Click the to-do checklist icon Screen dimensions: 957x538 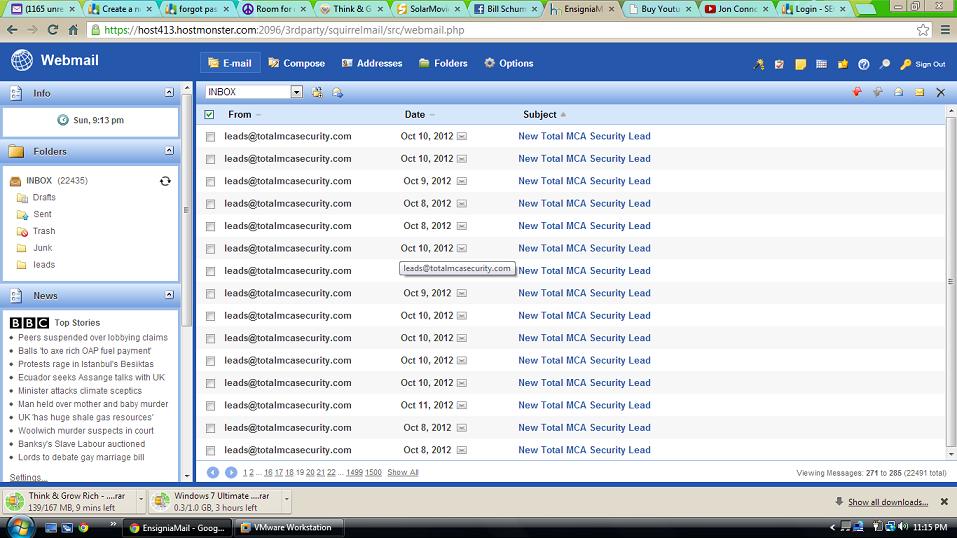[780, 64]
